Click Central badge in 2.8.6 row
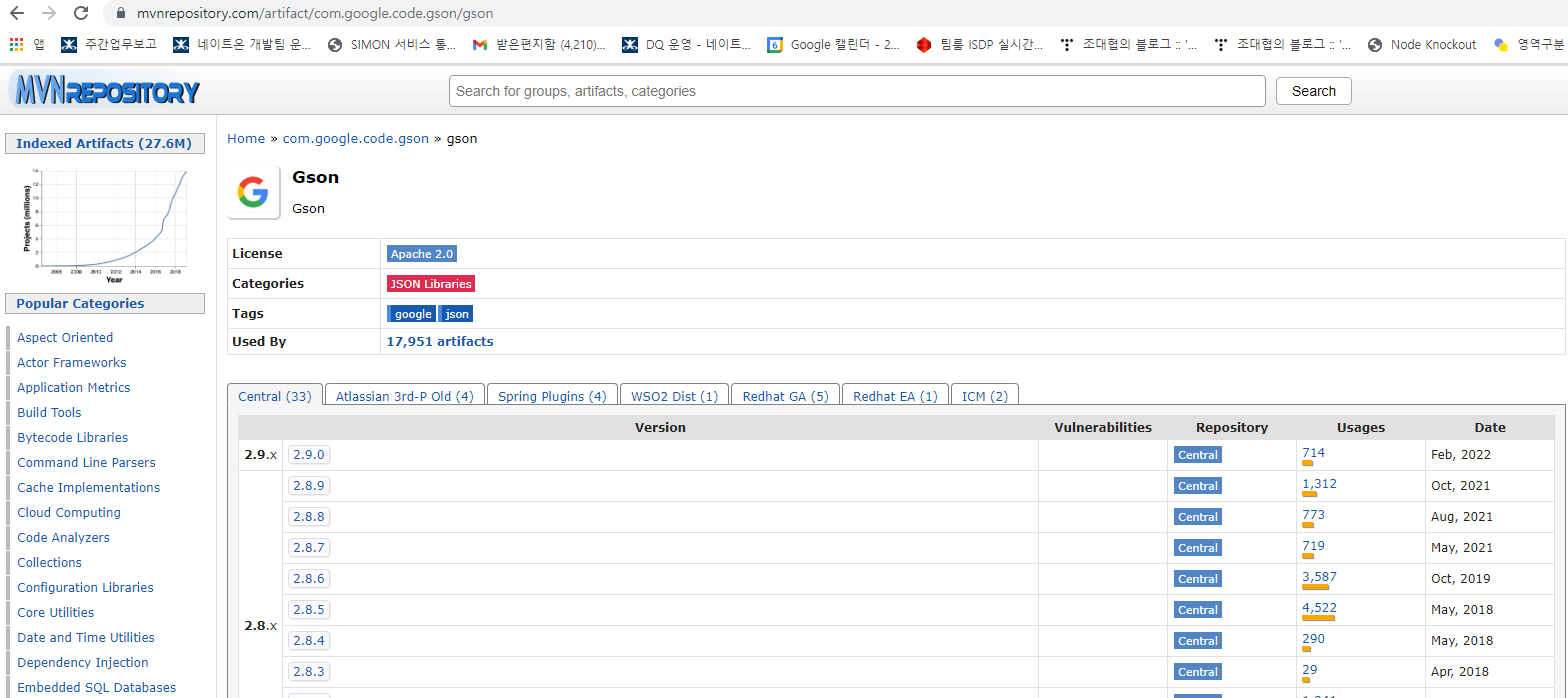1568x698 pixels. 1198,579
